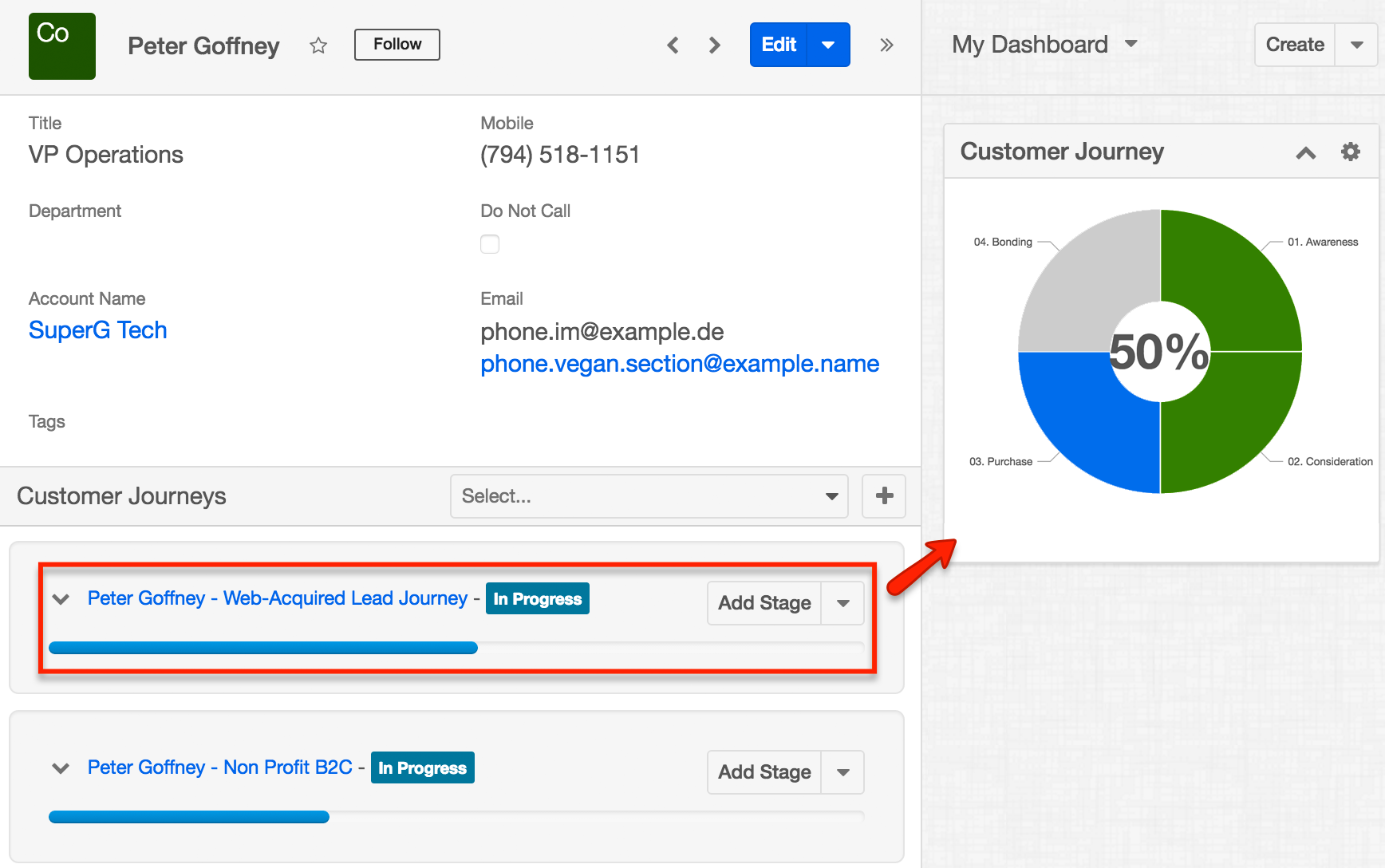Screen dimensions: 1385x868
Task: Click Add Stage for Non Profit B2C
Action: click(764, 772)
